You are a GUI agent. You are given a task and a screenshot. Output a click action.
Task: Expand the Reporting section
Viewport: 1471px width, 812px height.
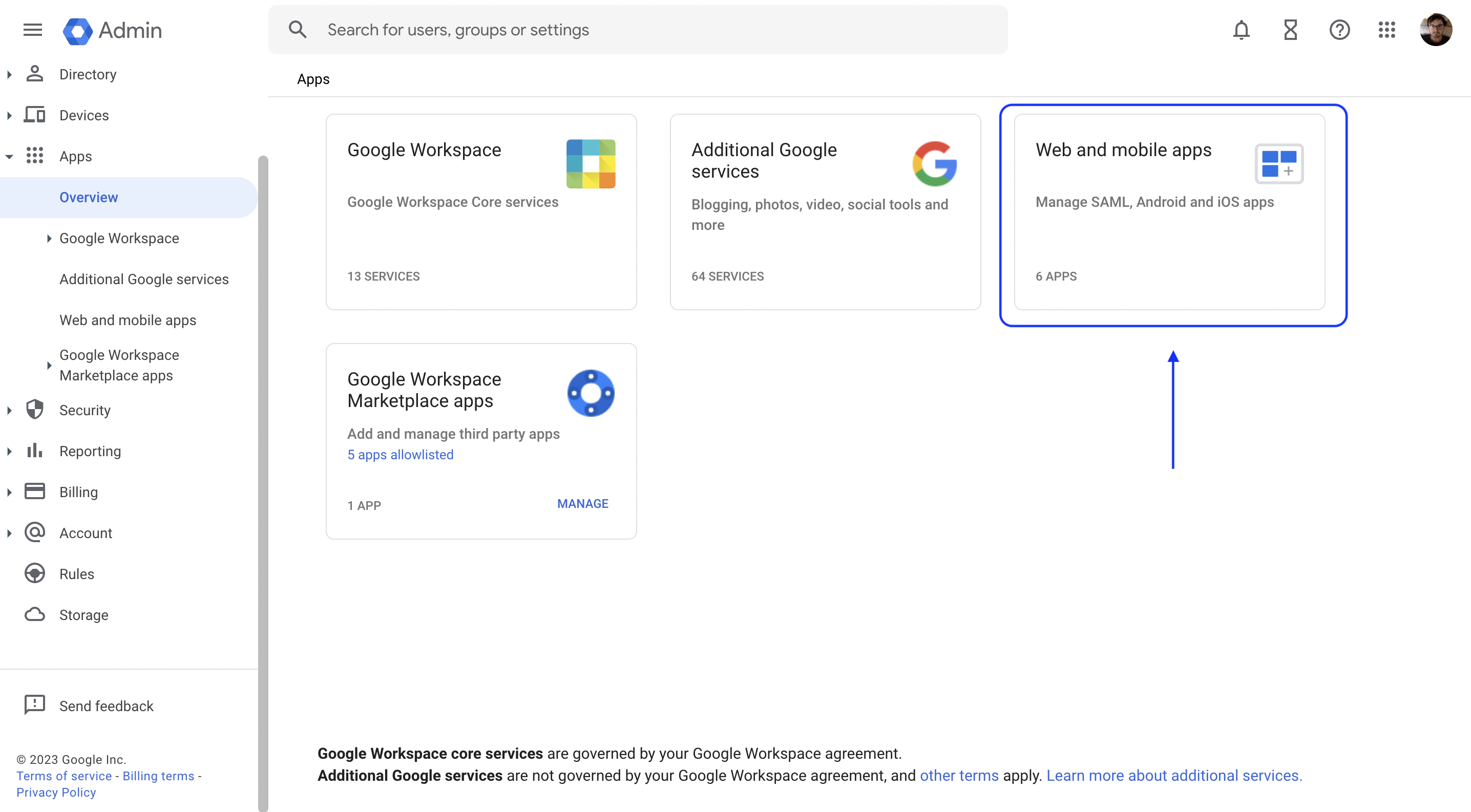point(9,452)
